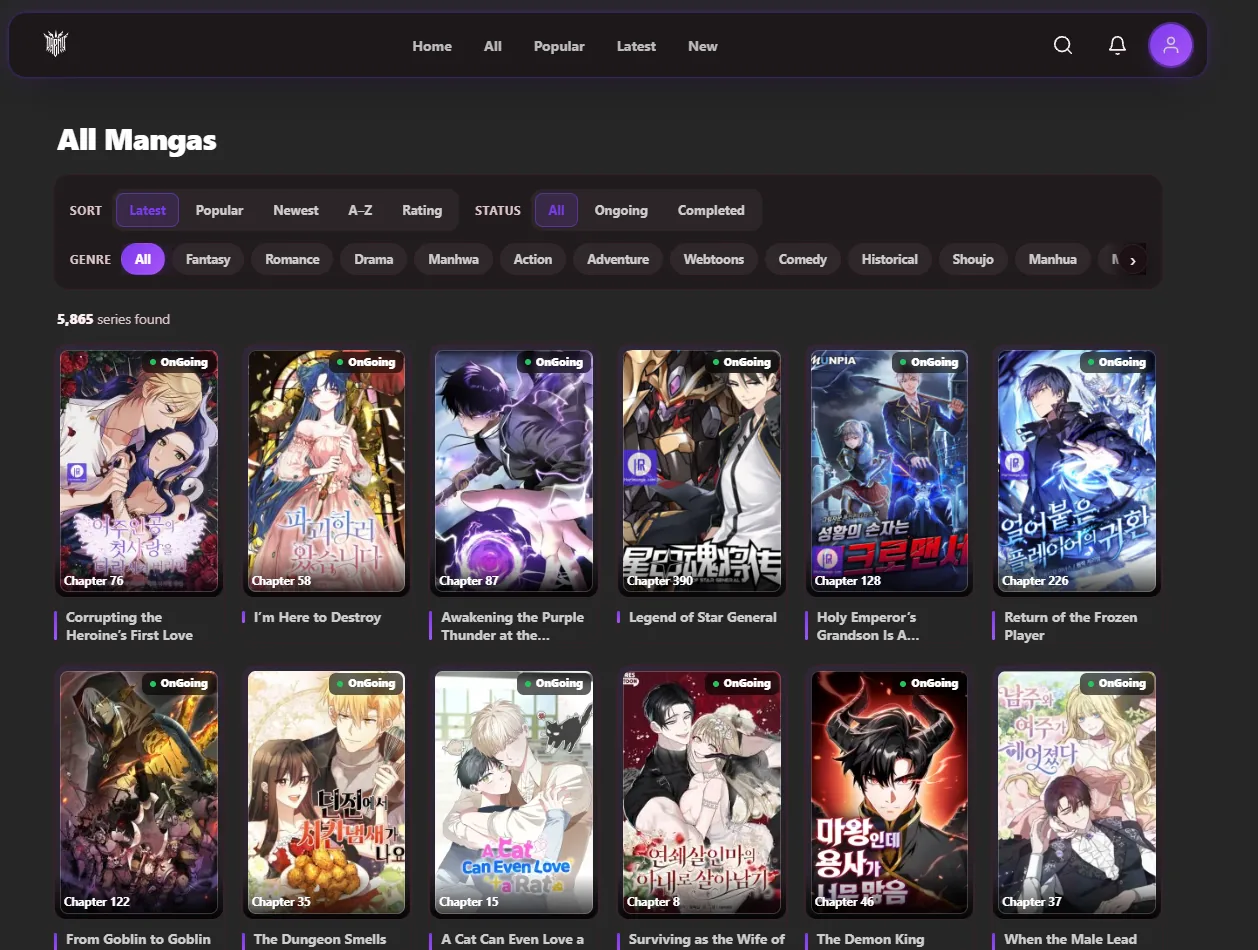
Task: Filter status by Ongoing
Action: (x=621, y=210)
